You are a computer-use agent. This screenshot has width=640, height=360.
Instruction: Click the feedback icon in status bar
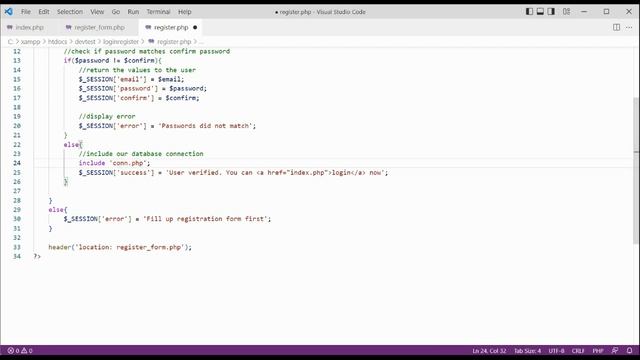coord(615,351)
